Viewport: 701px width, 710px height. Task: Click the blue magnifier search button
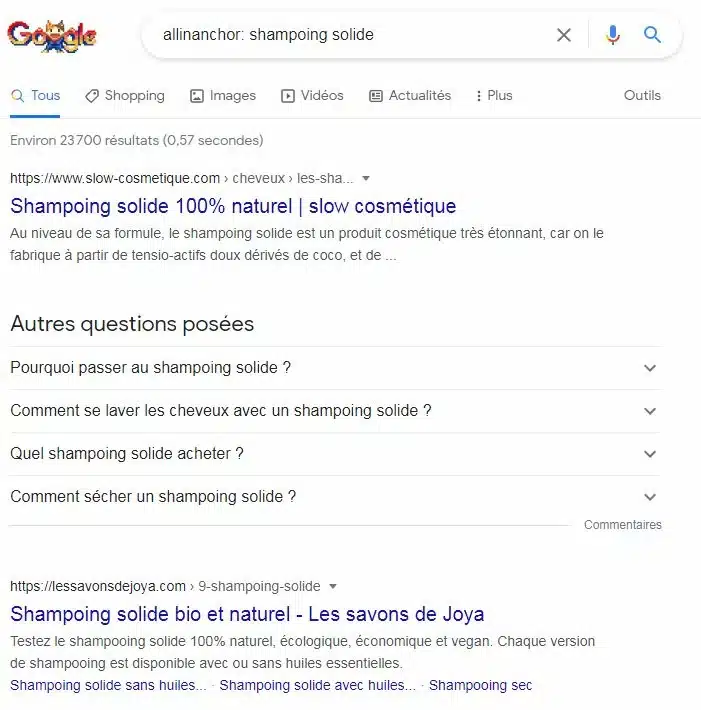pyautogui.click(x=652, y=34)
